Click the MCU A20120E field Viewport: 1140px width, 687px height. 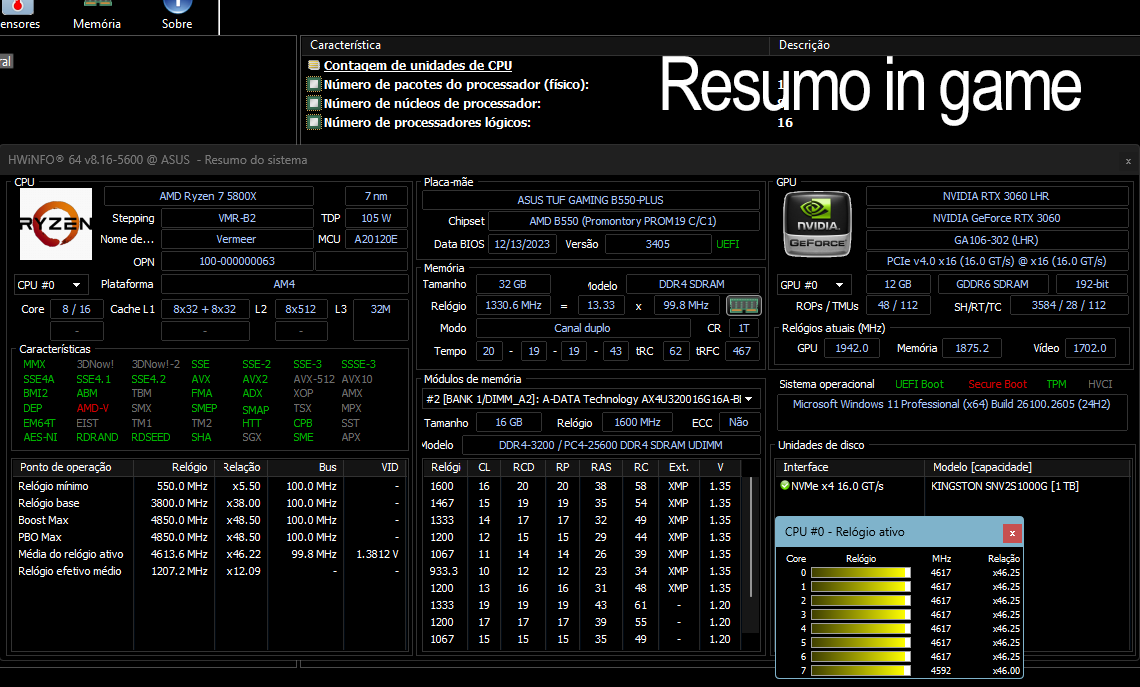(376, 239)
